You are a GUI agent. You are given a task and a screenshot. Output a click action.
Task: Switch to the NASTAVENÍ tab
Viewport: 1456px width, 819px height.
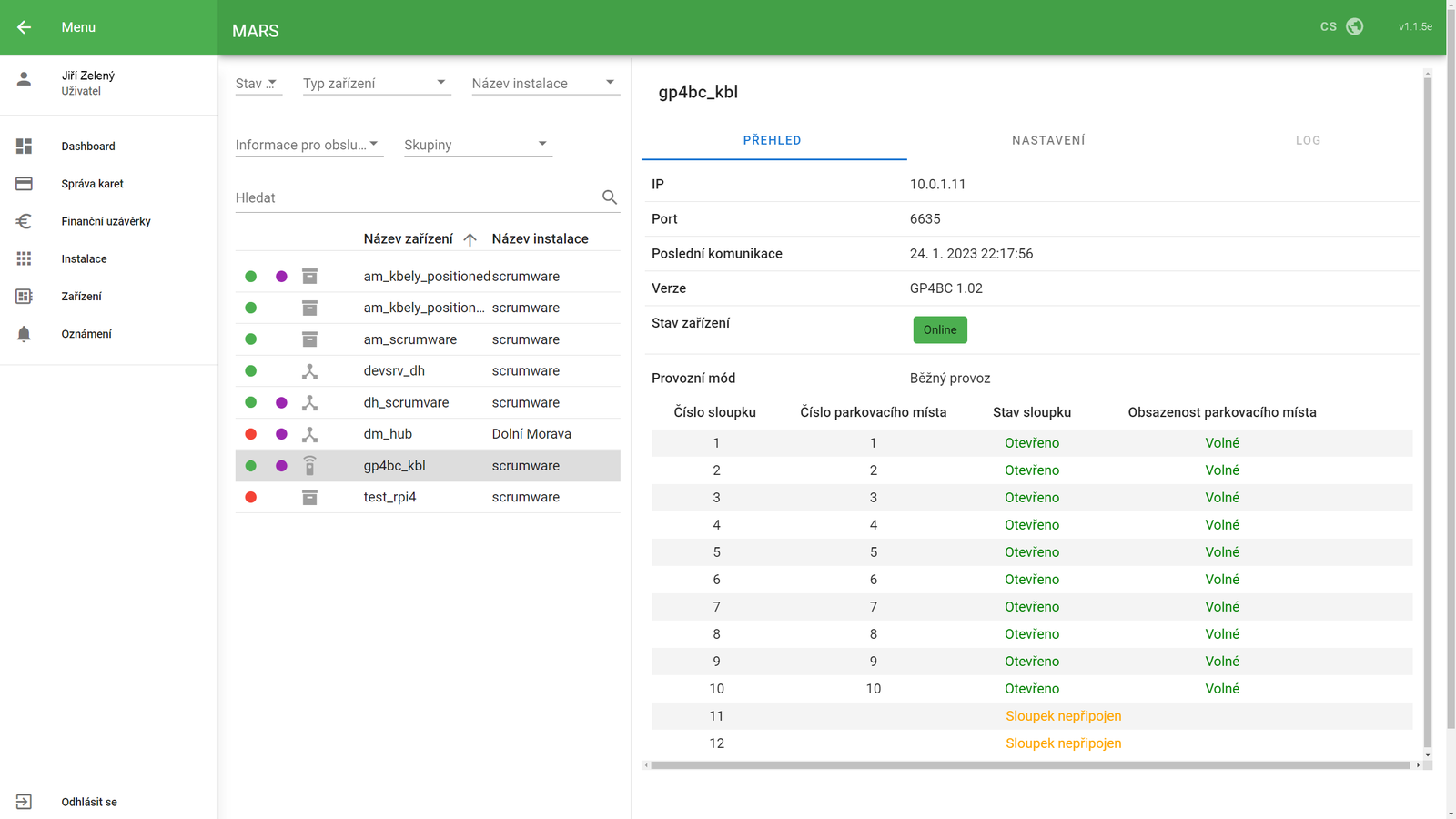[x=1048, y=140]
